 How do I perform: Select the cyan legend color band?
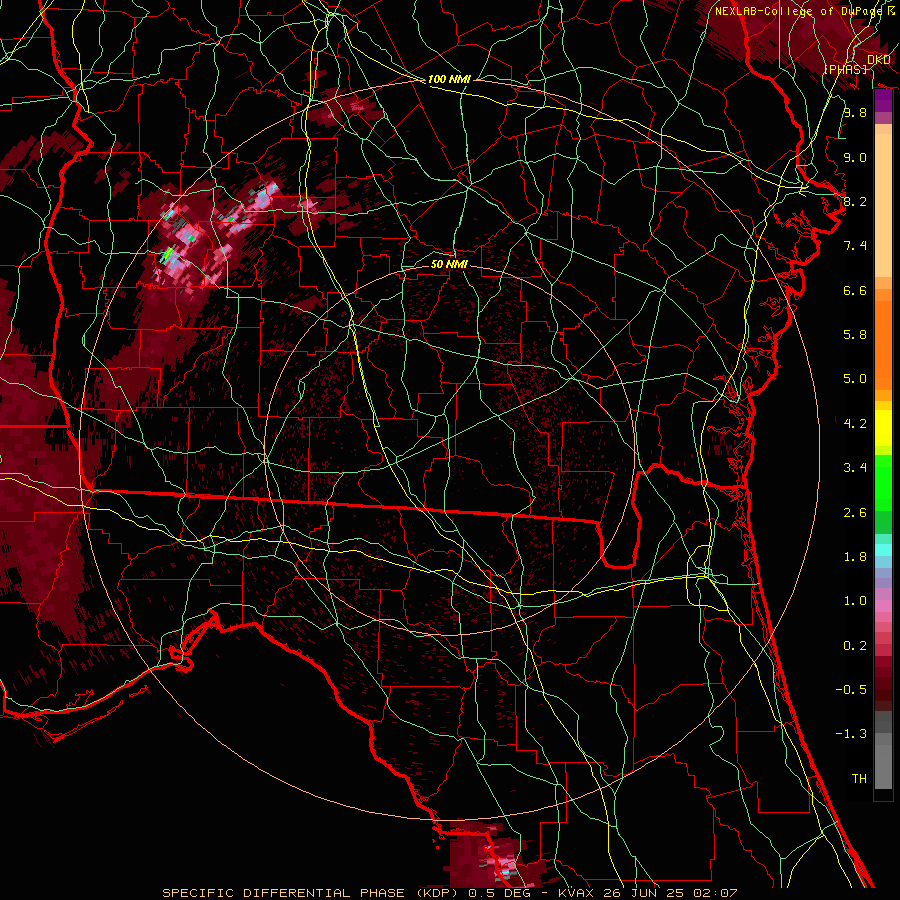point(883,550)
